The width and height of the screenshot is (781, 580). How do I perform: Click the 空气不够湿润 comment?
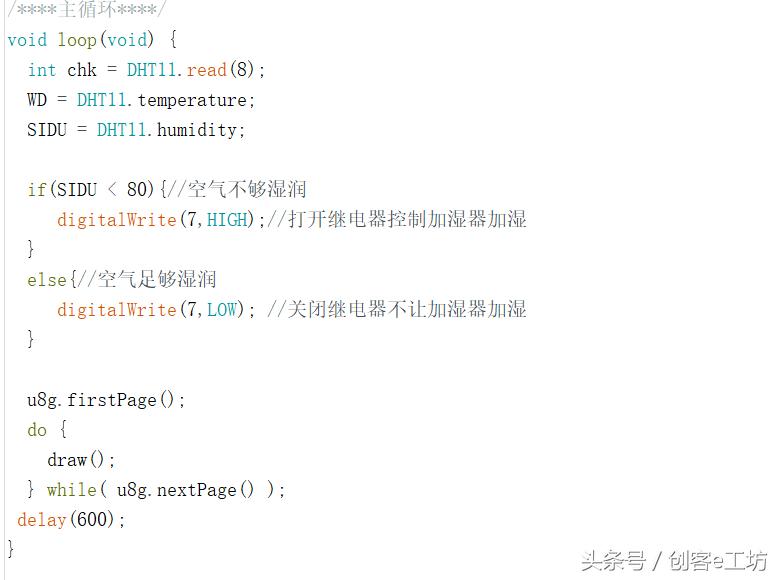coord(246,190)
